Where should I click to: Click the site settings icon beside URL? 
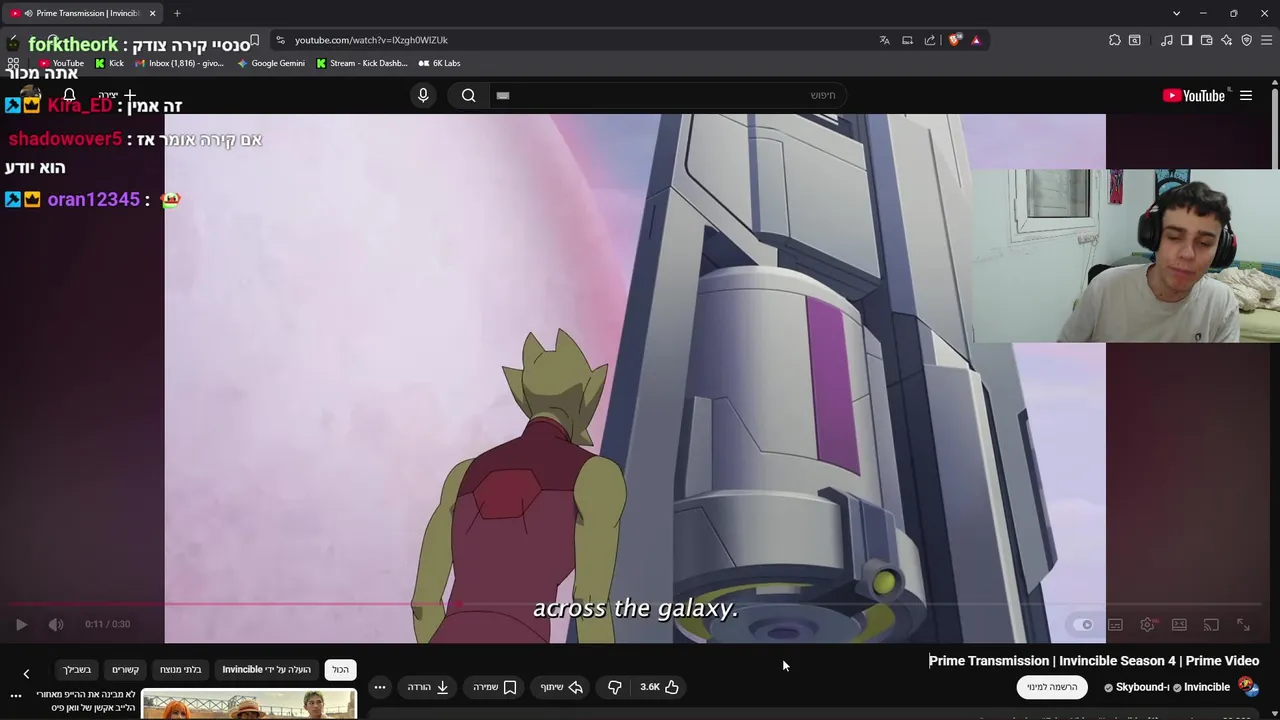coord(281,40)
